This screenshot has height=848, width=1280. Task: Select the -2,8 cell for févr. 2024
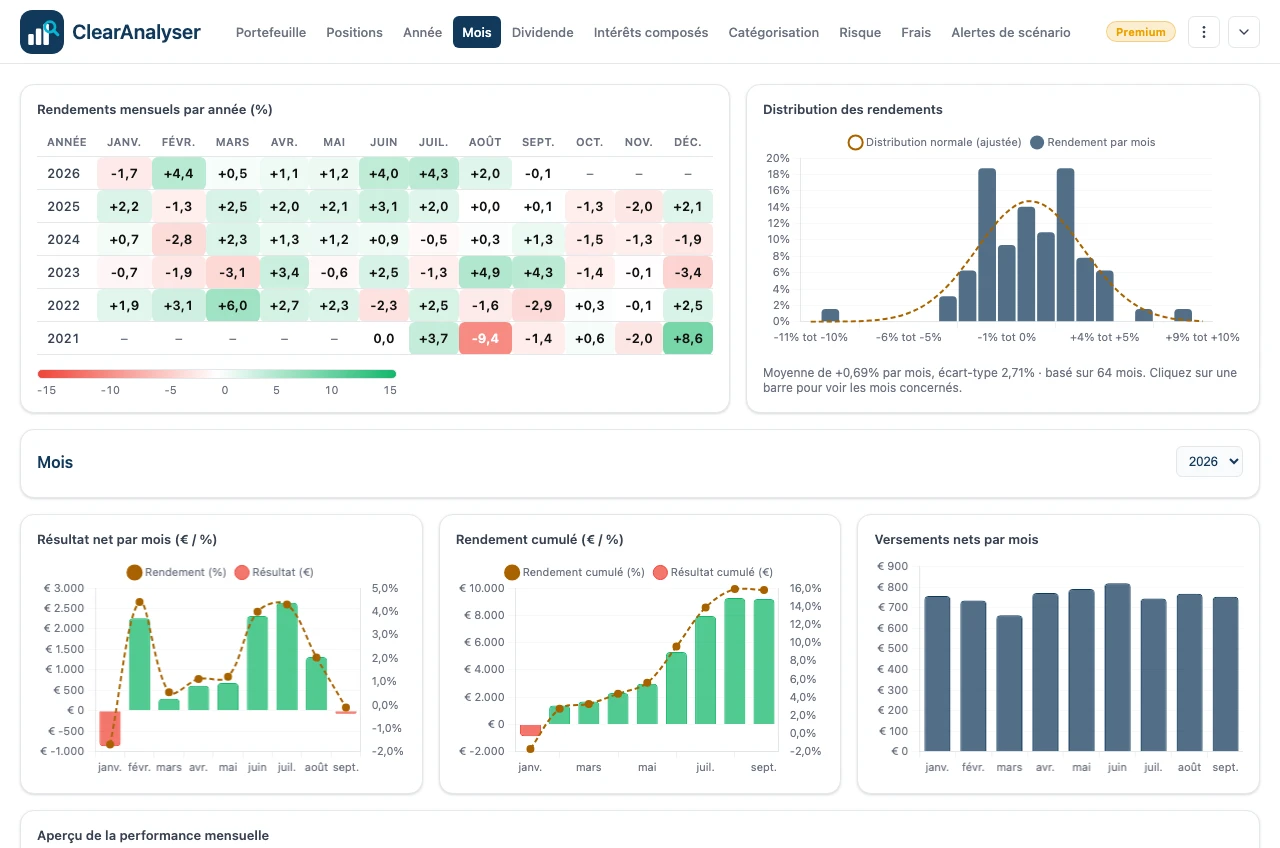[x=178, y=239]
